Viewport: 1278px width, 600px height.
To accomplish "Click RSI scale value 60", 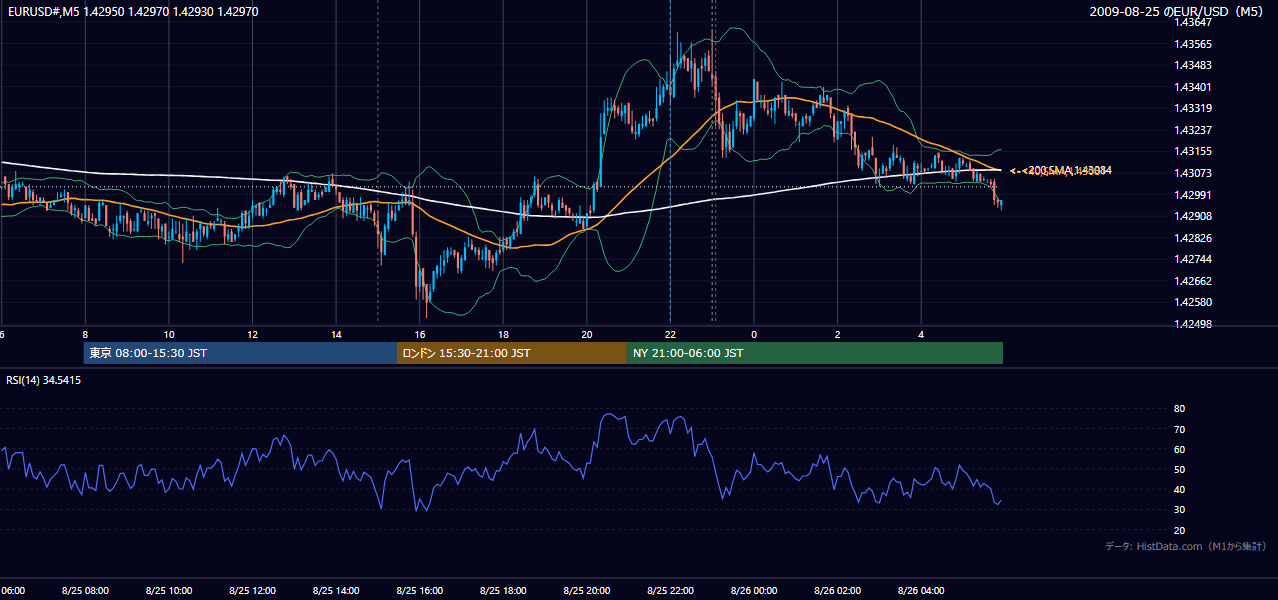I will 1180,449.
